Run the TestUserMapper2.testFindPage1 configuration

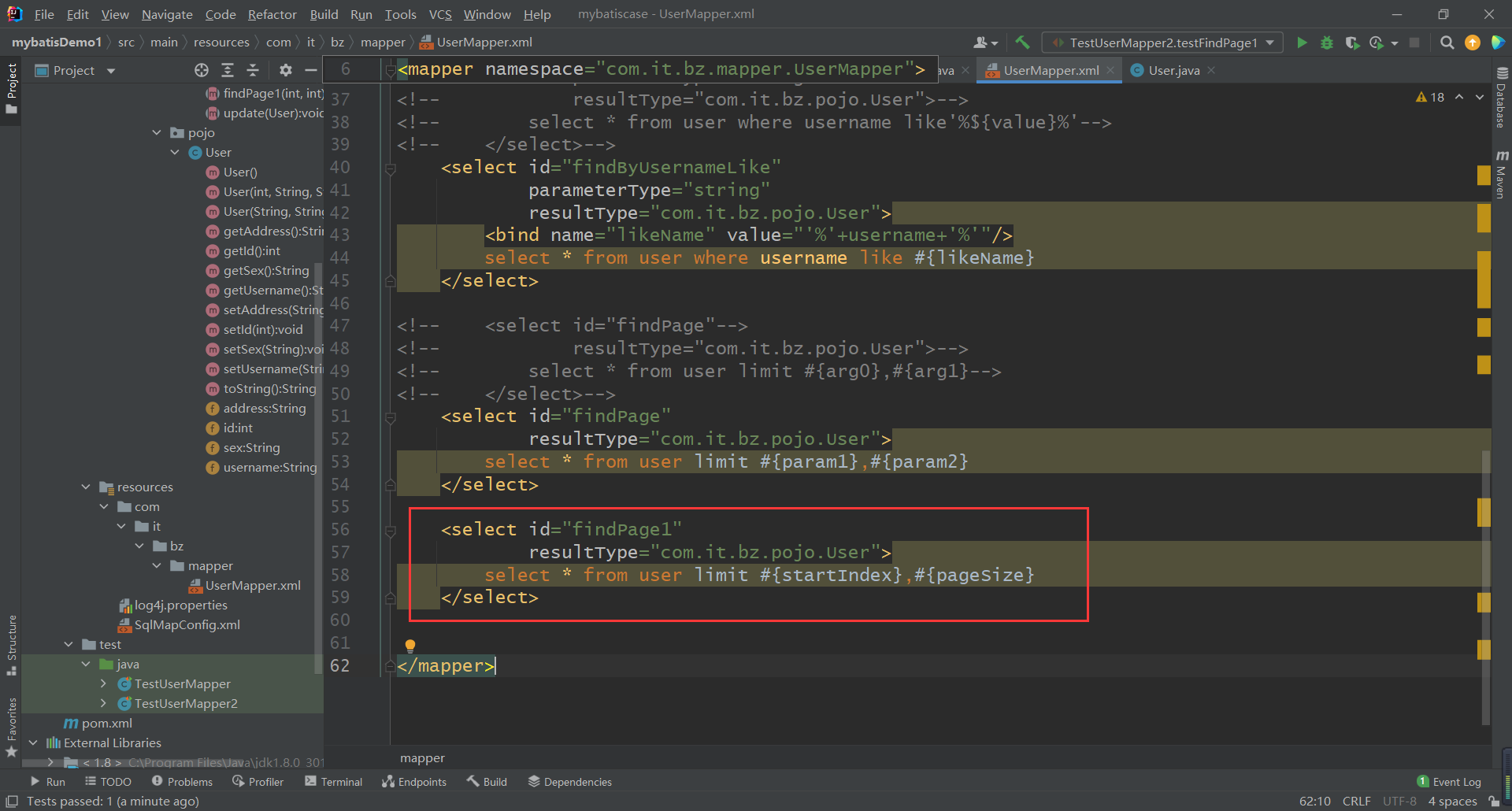point(1302,43)
